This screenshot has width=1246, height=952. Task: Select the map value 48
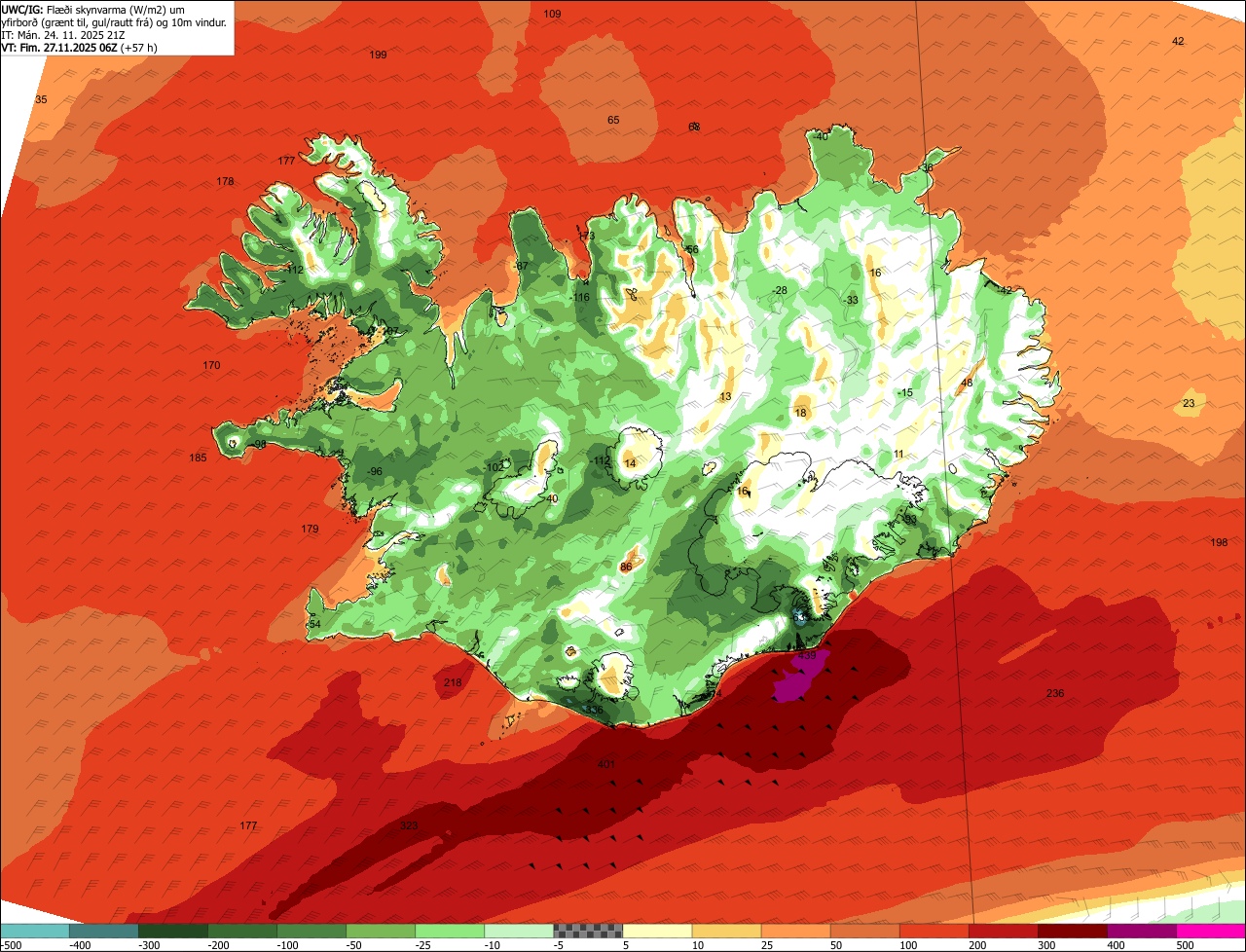coord(967,383)
